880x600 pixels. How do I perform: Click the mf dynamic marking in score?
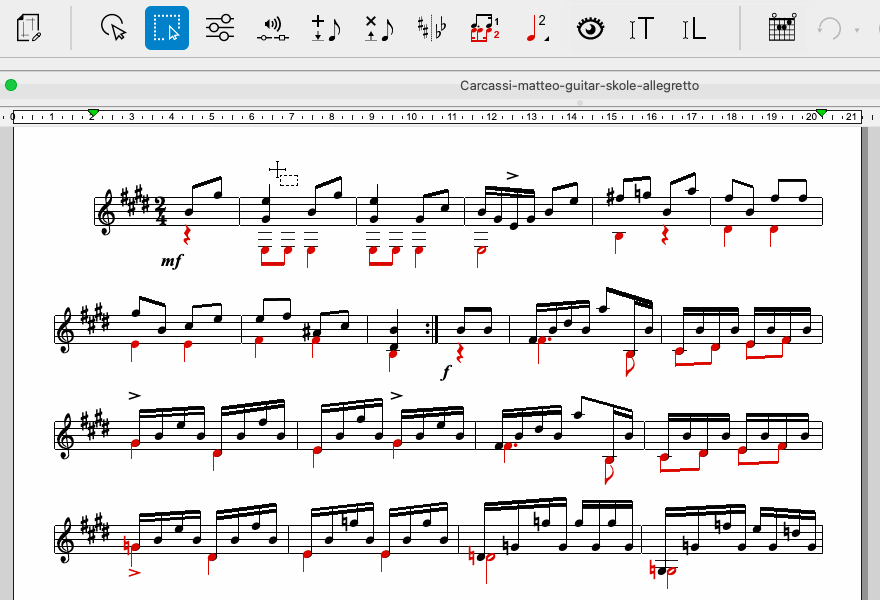(172, 260)
